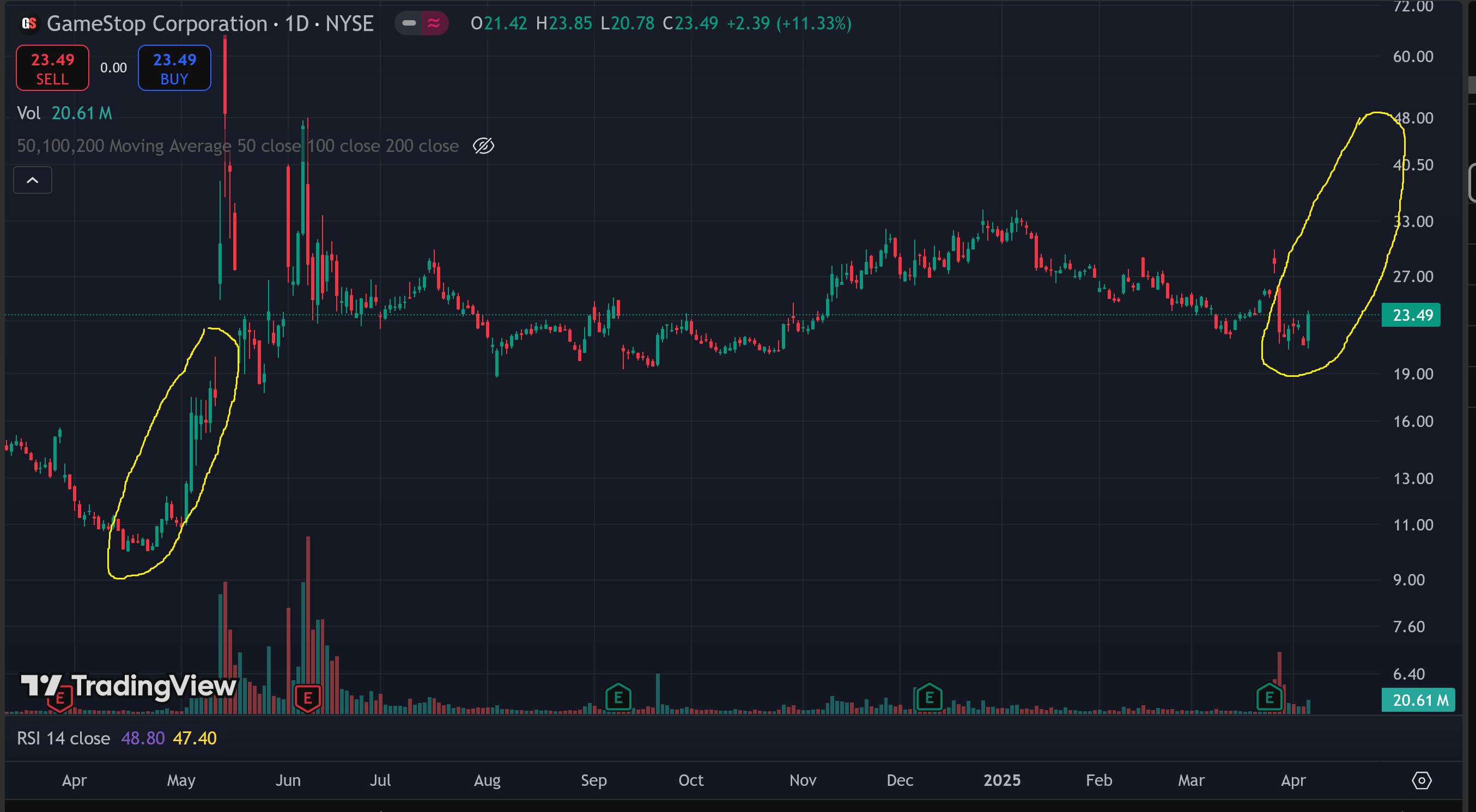Toggle the pink wave indicator in title pill

(x=434, y=23)
